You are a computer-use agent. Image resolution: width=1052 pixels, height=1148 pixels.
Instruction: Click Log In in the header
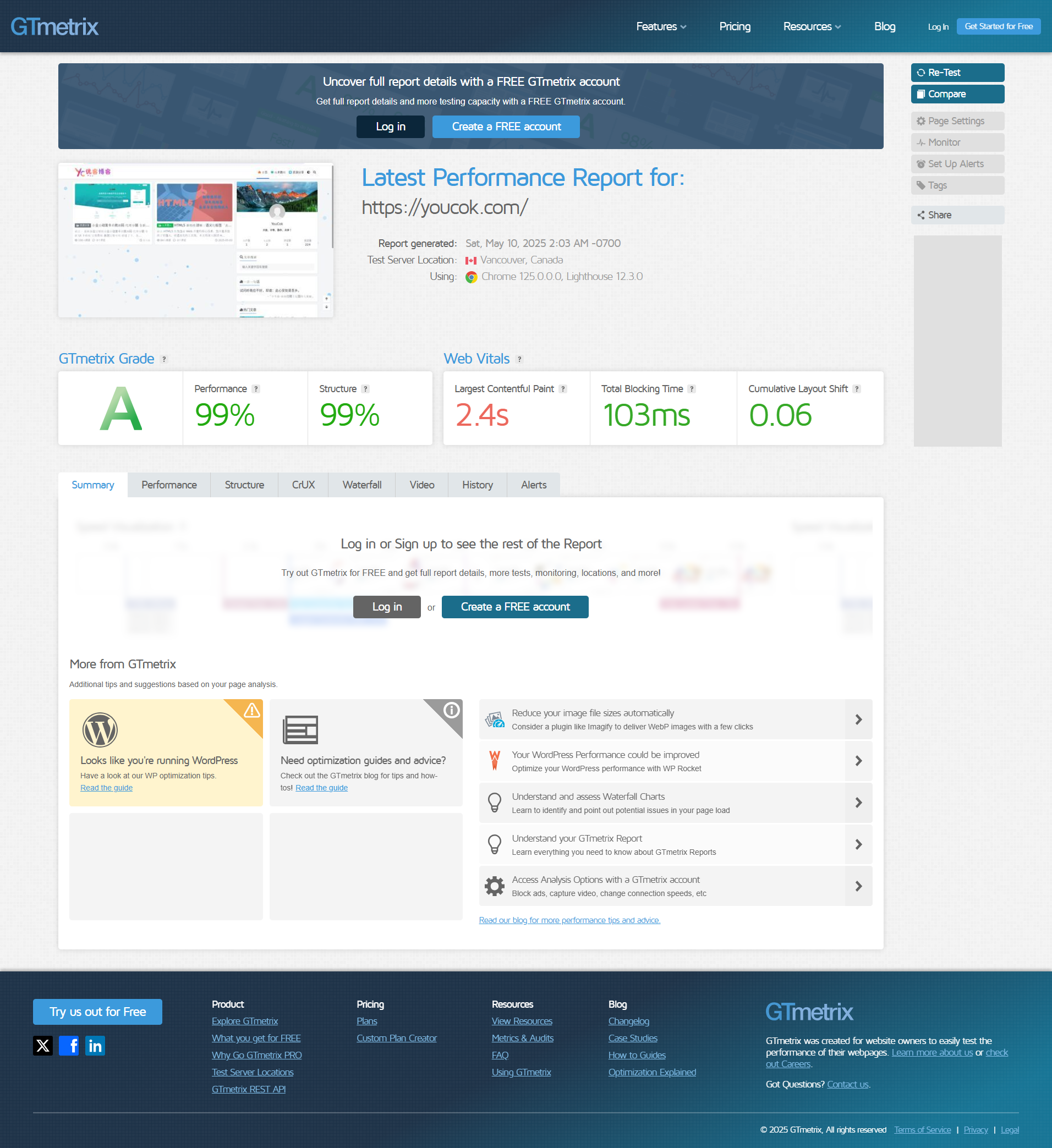coord(938,27)
